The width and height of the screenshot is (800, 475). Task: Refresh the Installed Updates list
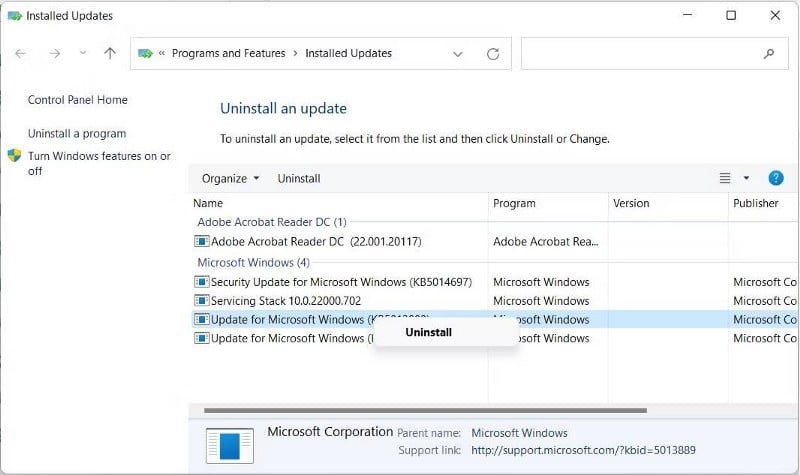[493, 54]
